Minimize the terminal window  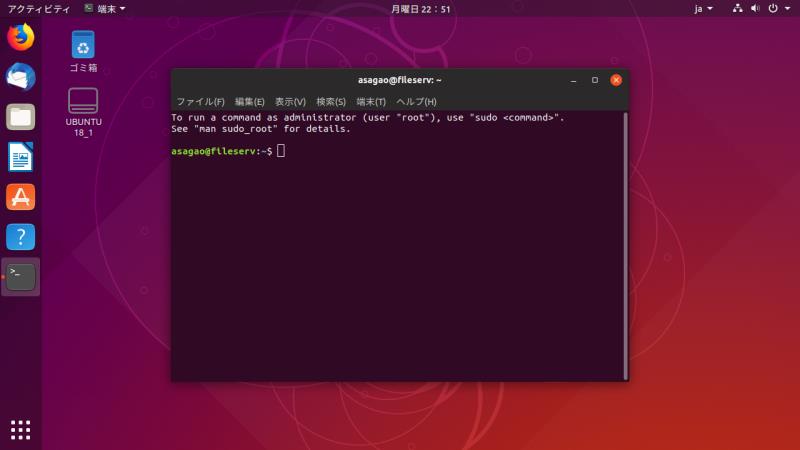point(573,80)
